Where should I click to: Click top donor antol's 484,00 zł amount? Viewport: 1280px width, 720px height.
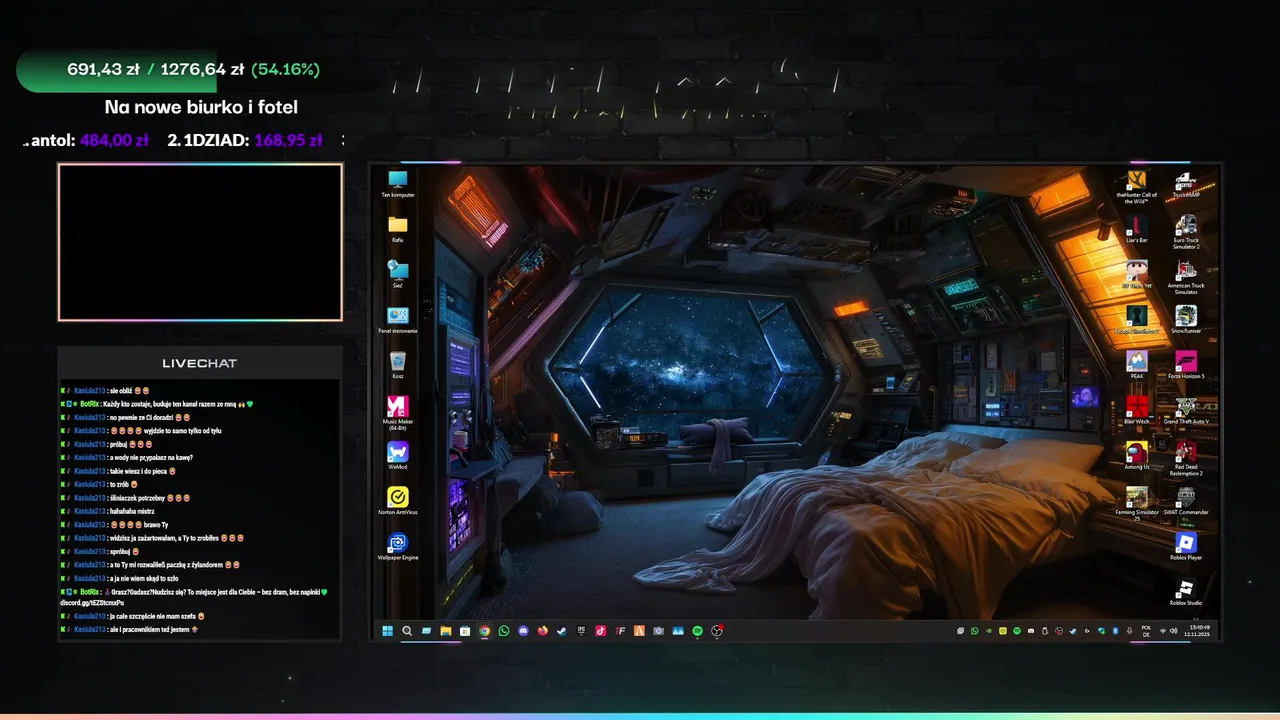click(114, 140)
